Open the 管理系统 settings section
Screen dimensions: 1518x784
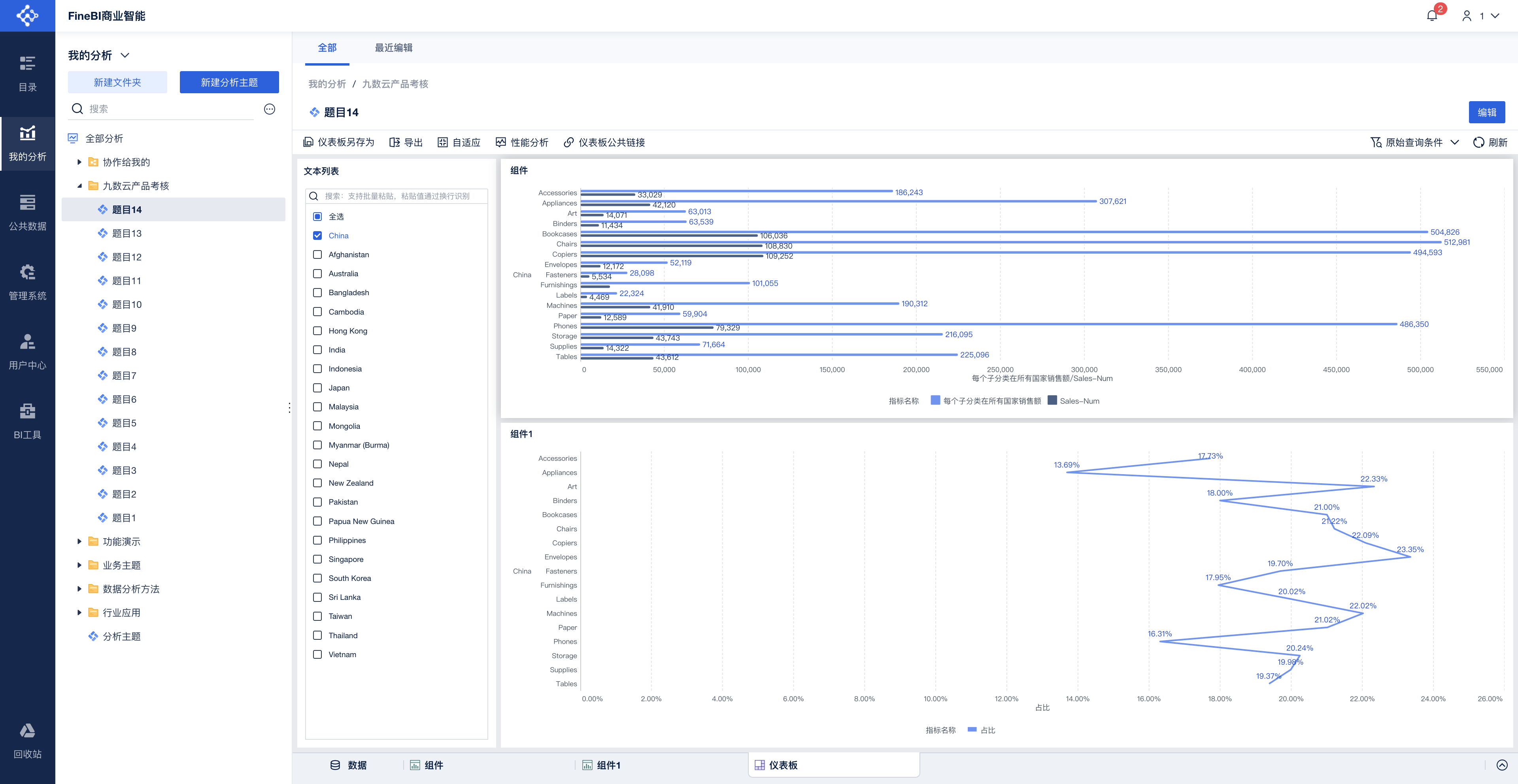pyautogui.click(x=27, y=283)
